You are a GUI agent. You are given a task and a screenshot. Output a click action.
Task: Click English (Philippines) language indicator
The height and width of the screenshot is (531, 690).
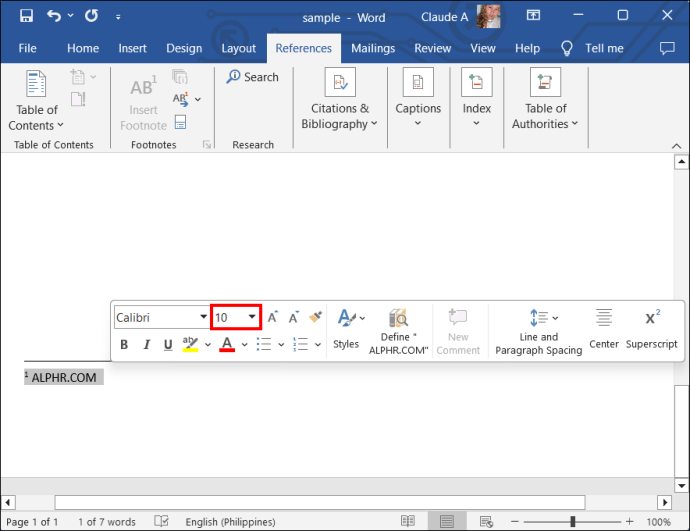pyautogui.click(x=230, y=522)
